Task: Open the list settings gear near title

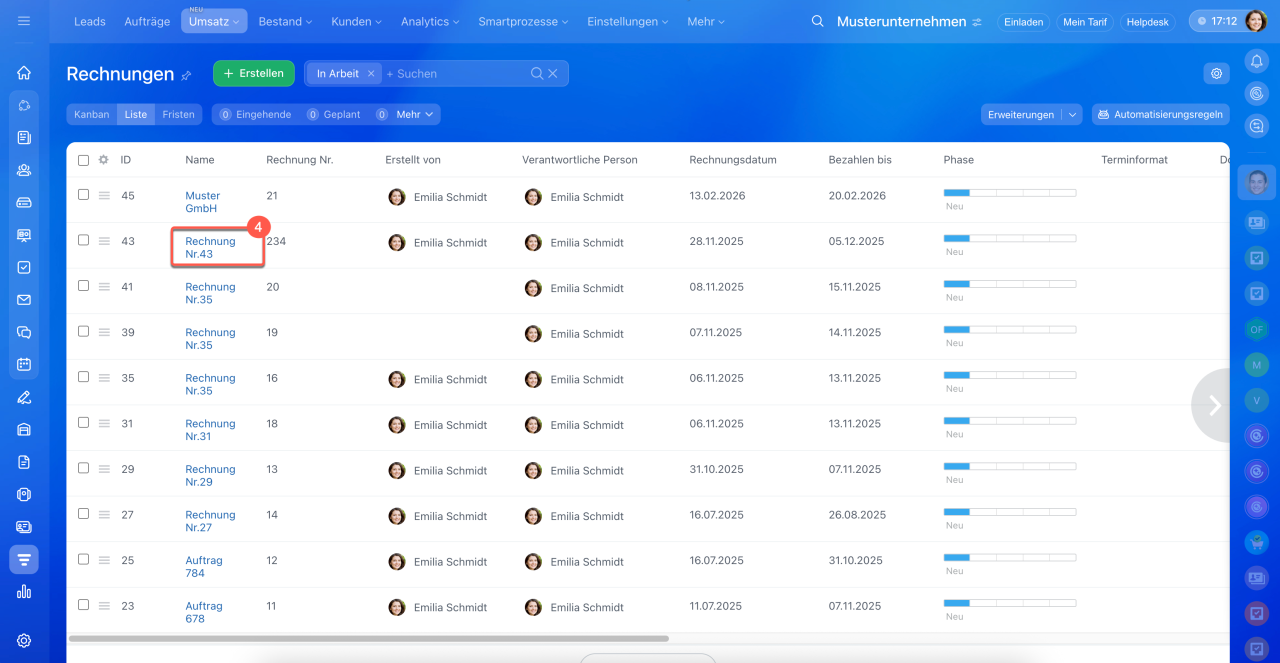Action: [1216, 73]
